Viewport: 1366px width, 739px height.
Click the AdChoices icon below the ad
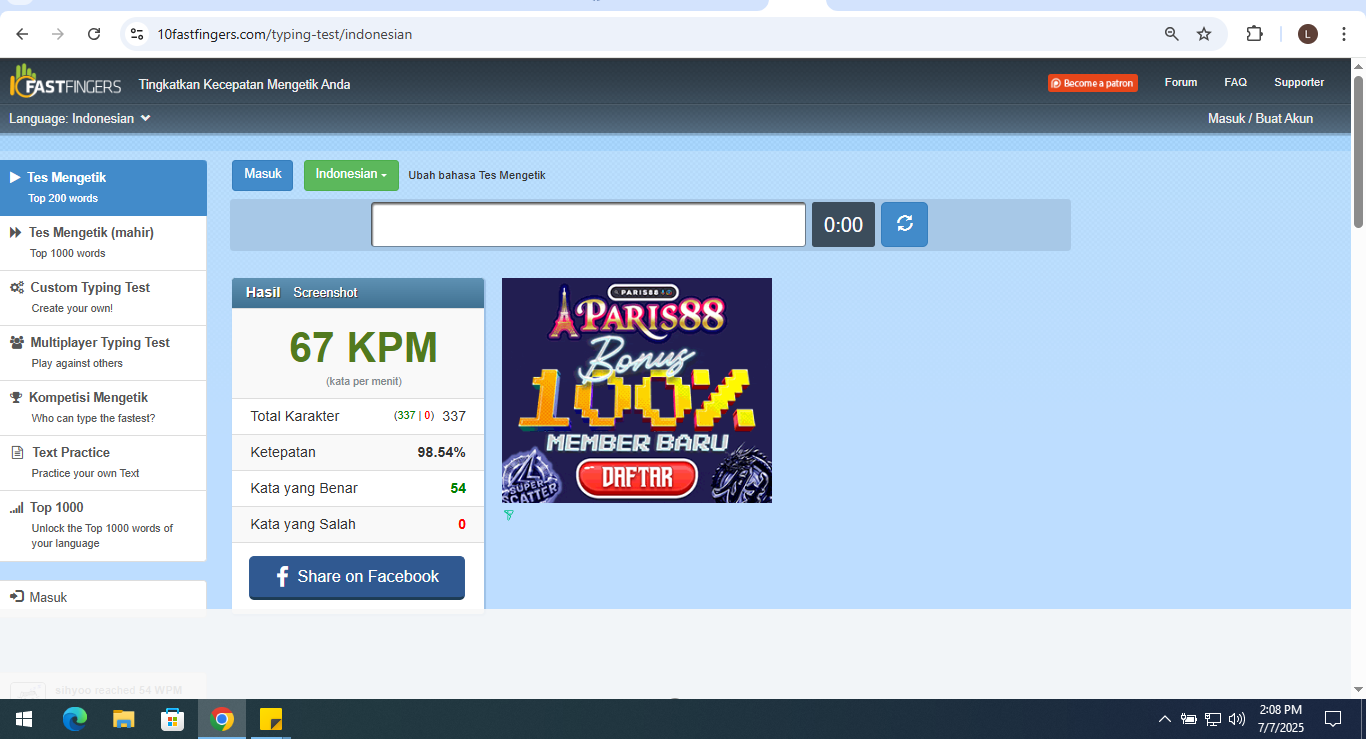pyautogui.click(x=508, y=515)
